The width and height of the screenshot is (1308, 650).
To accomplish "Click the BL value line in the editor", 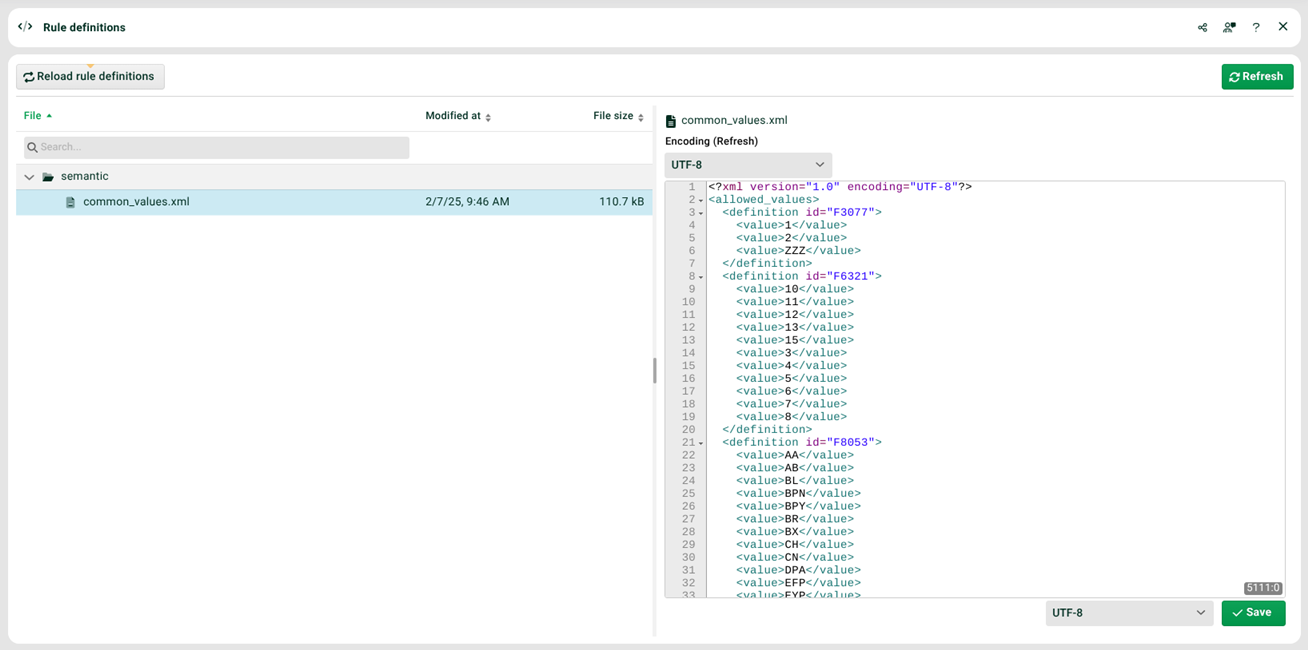I will 795,481.
